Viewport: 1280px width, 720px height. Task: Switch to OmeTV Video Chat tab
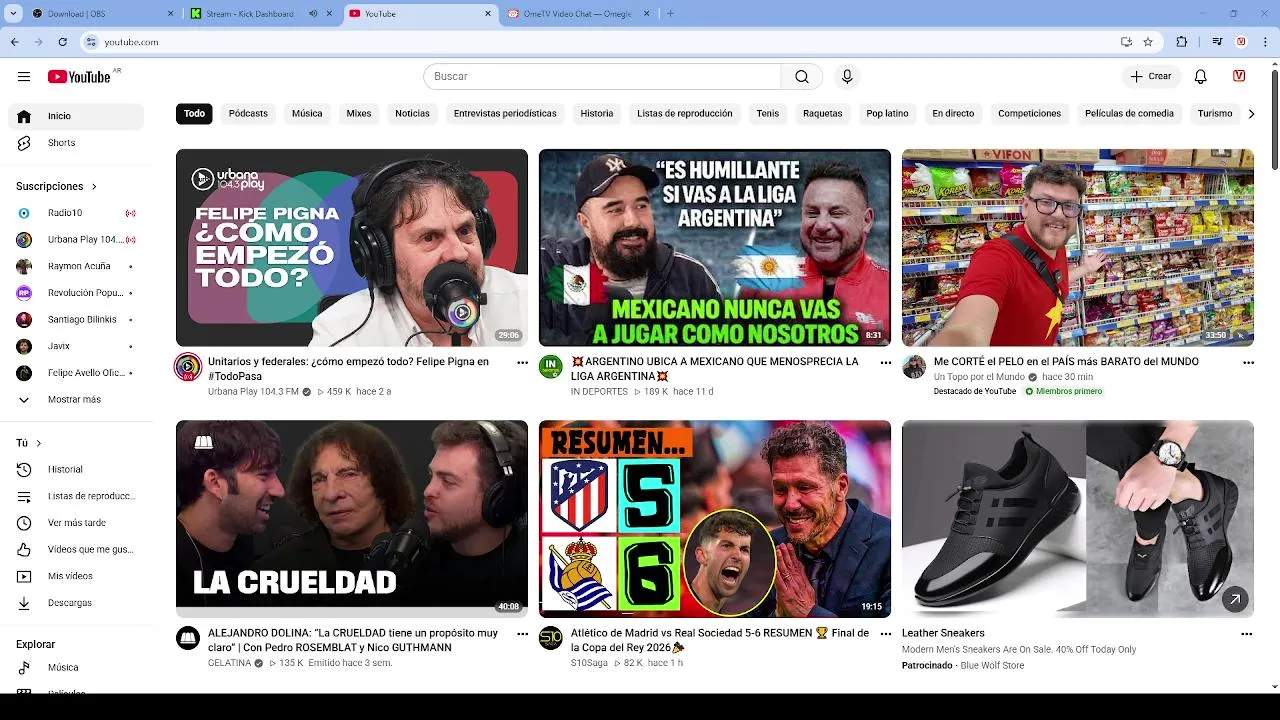coord(577,14)
